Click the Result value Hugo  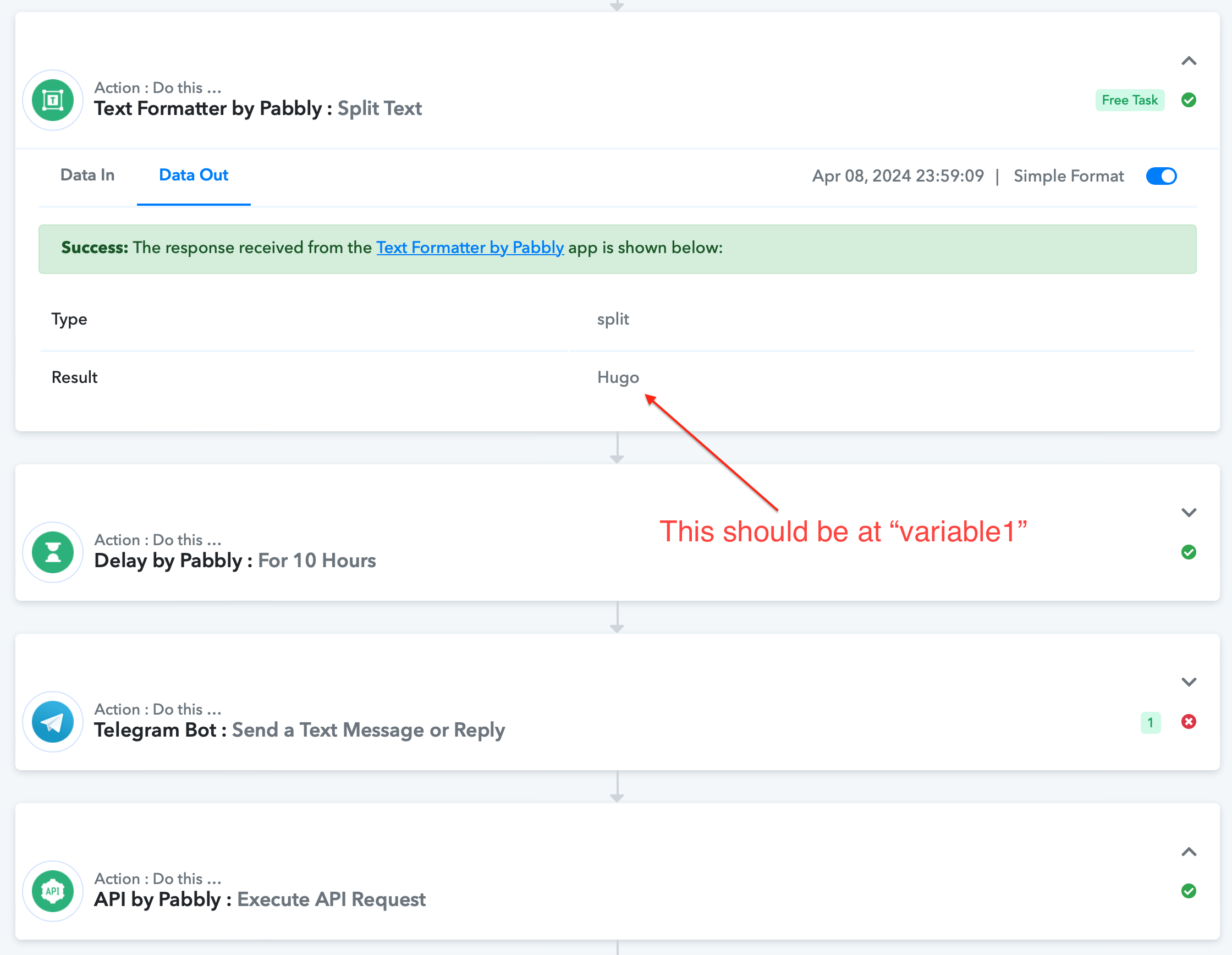pos(618,377)
